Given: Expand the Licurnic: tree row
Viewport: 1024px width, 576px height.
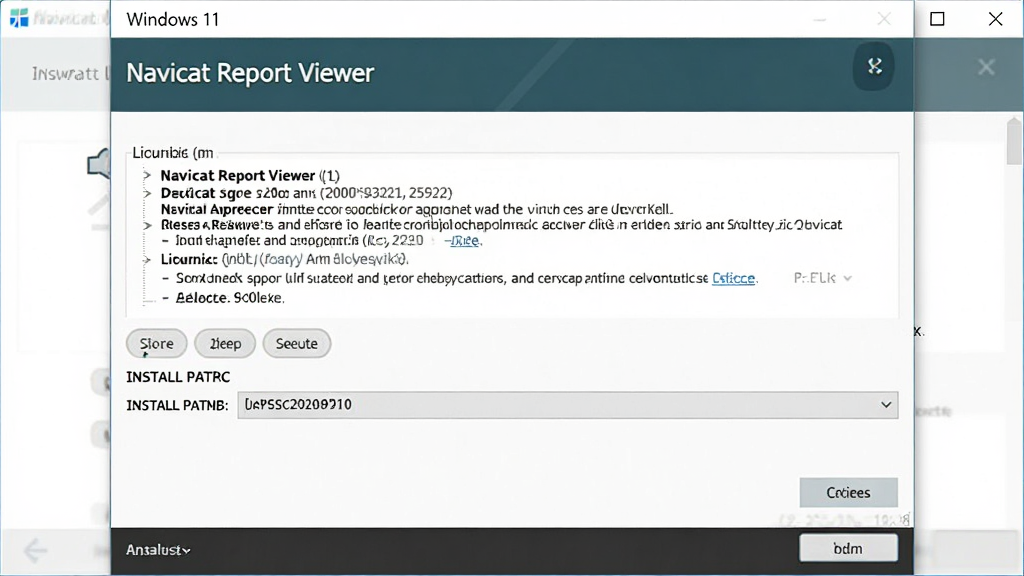Looking at the screenshot, I should tap(147, 260).
